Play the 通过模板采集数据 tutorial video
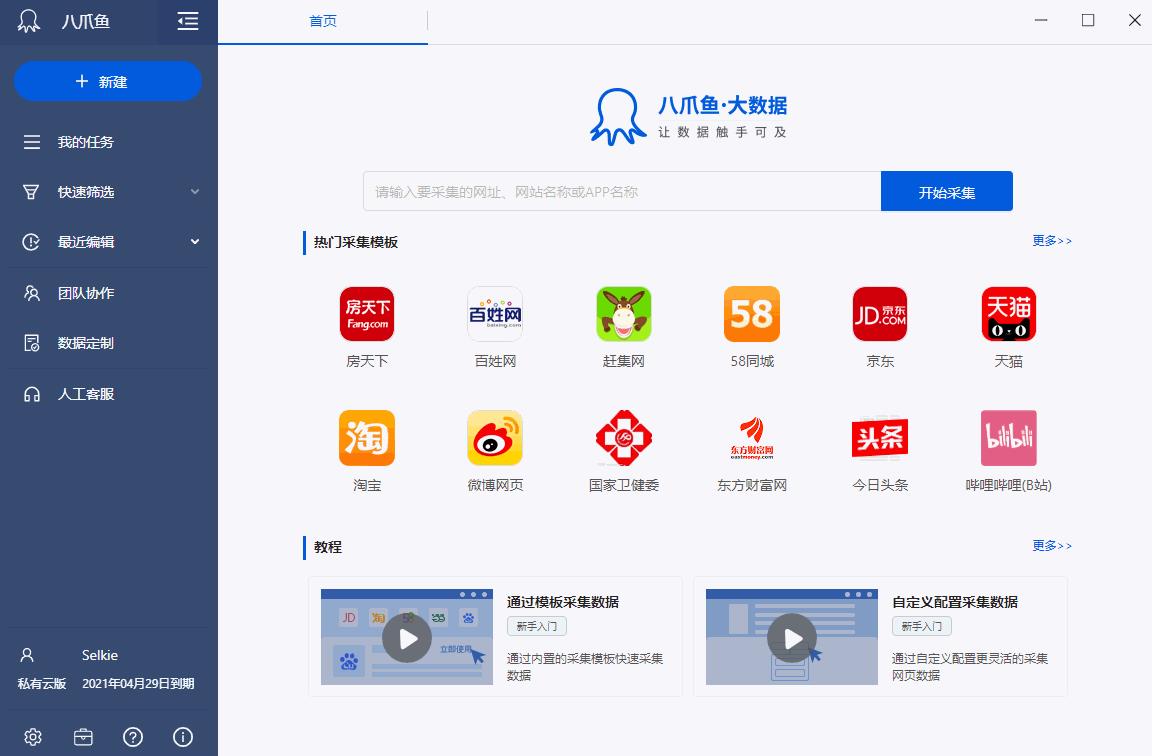This screenshot has height=756, width=1152. [407, 637]
